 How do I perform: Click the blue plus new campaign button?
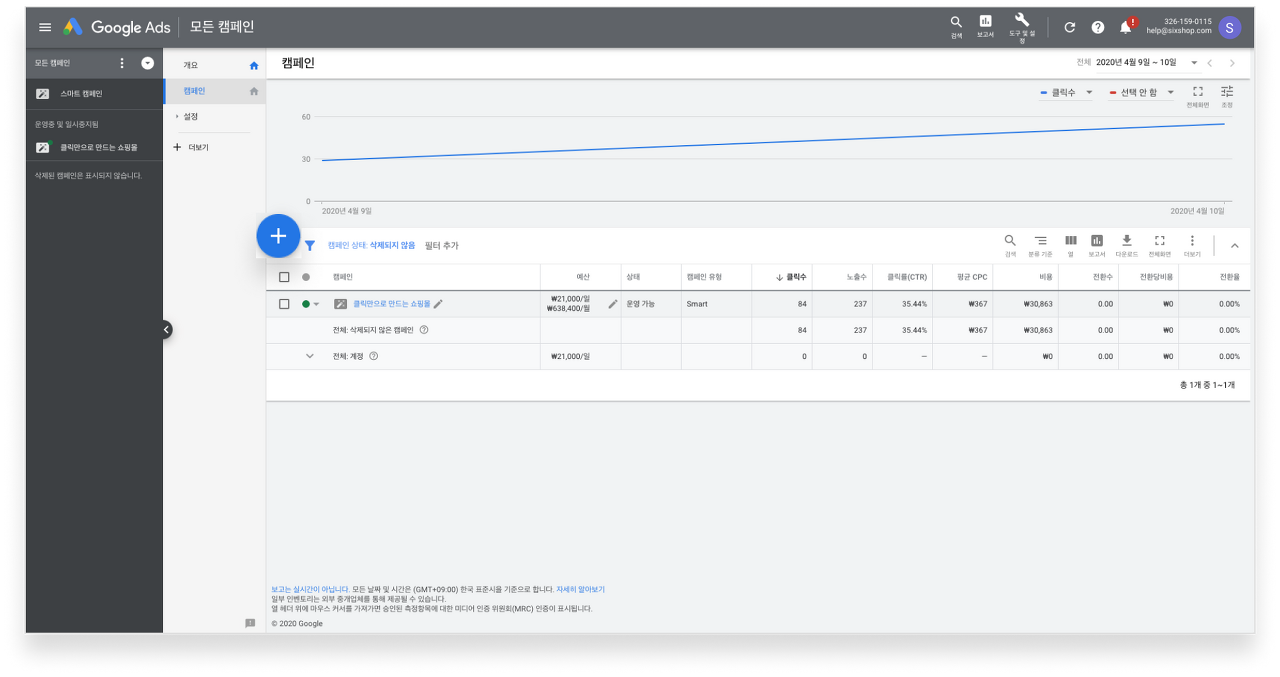click(x=278, y=236)
